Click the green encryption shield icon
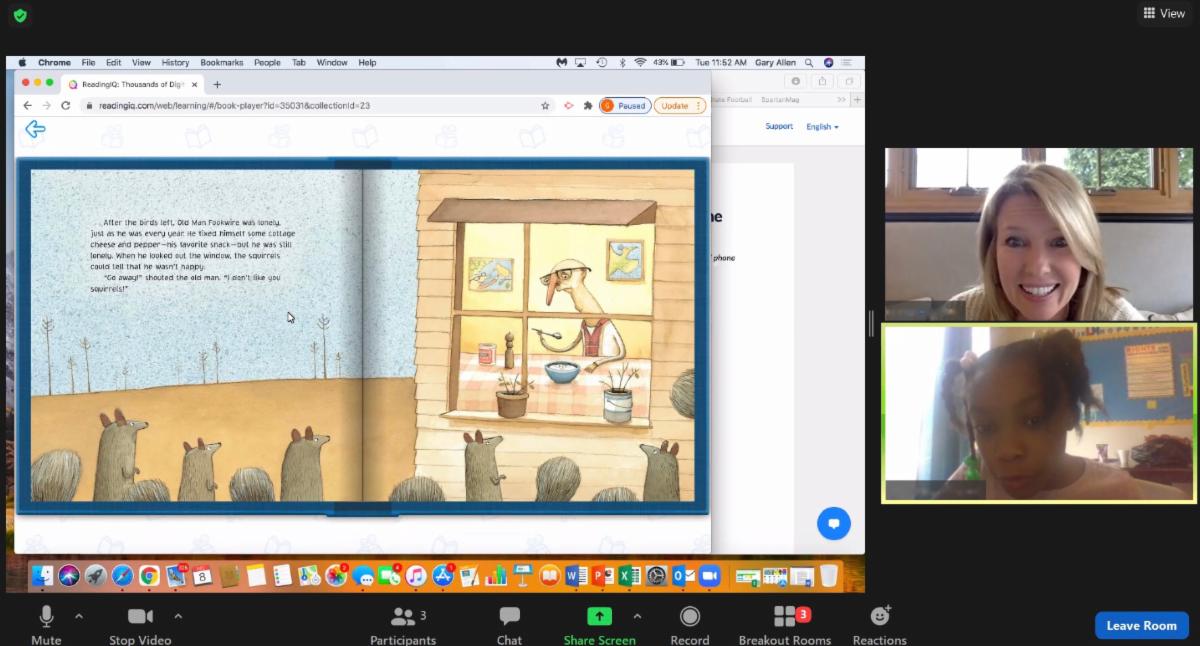The height and width of the screenshot is (646, 1200). (x=20, y=16)
